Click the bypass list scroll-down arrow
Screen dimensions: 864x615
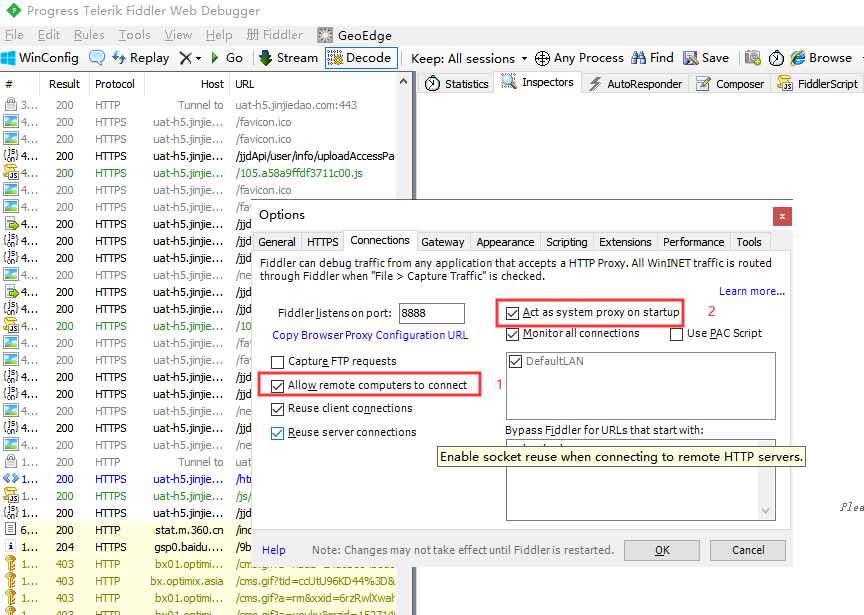[765, 511]
